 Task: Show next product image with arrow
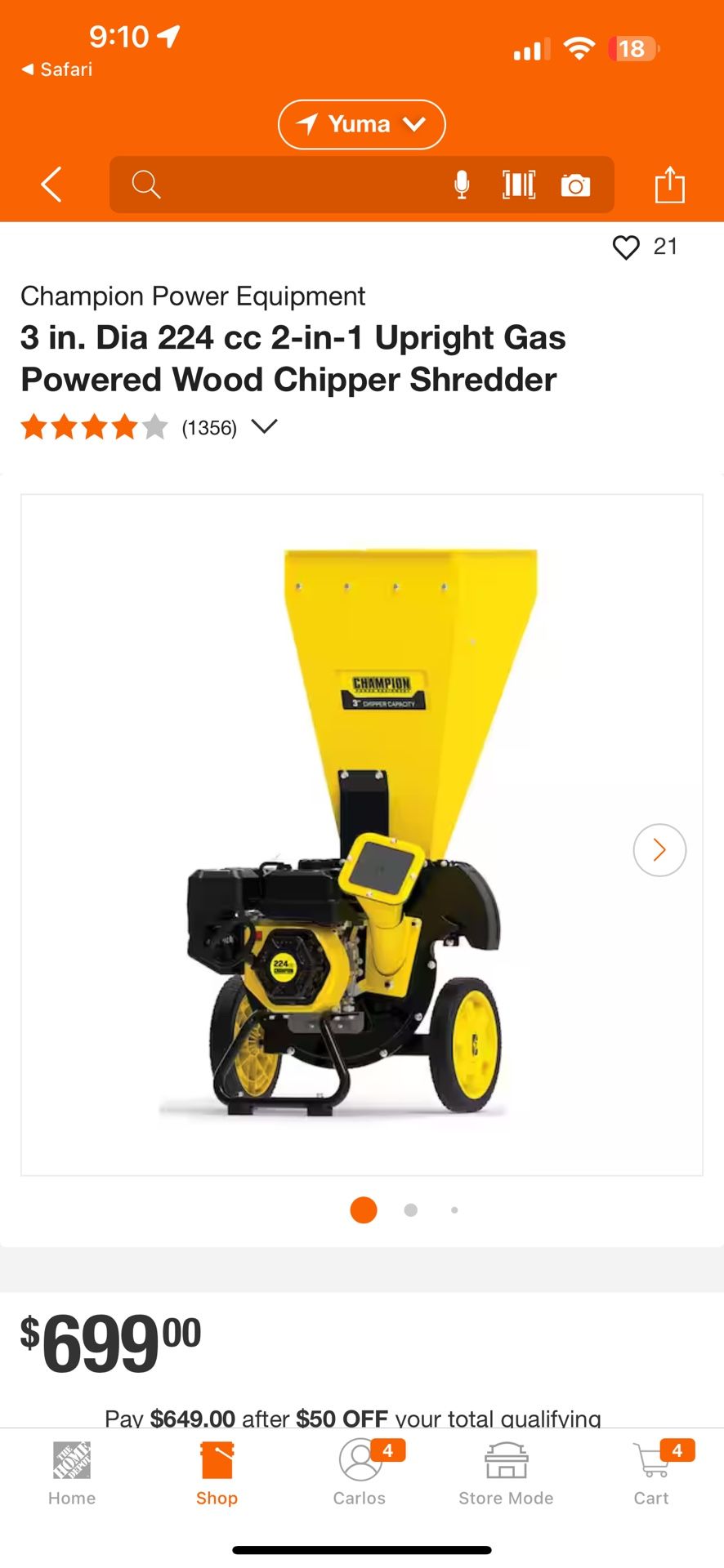click(659, 850)
